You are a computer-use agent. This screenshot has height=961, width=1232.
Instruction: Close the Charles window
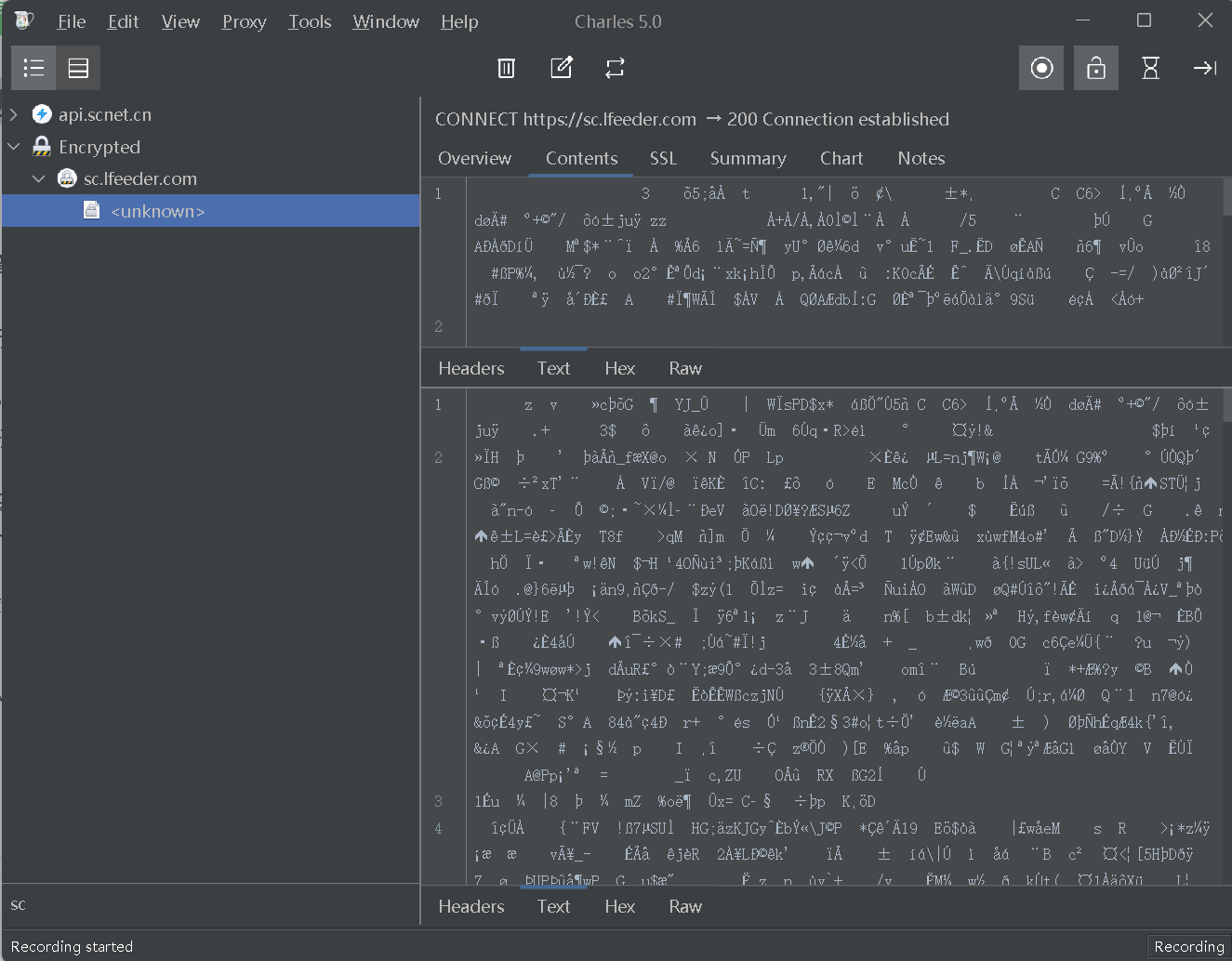point(1205,20)
